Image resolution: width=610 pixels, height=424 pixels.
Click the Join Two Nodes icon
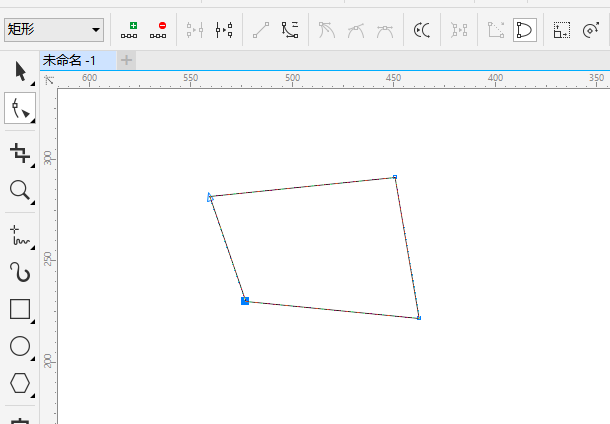tap(195, 30)
